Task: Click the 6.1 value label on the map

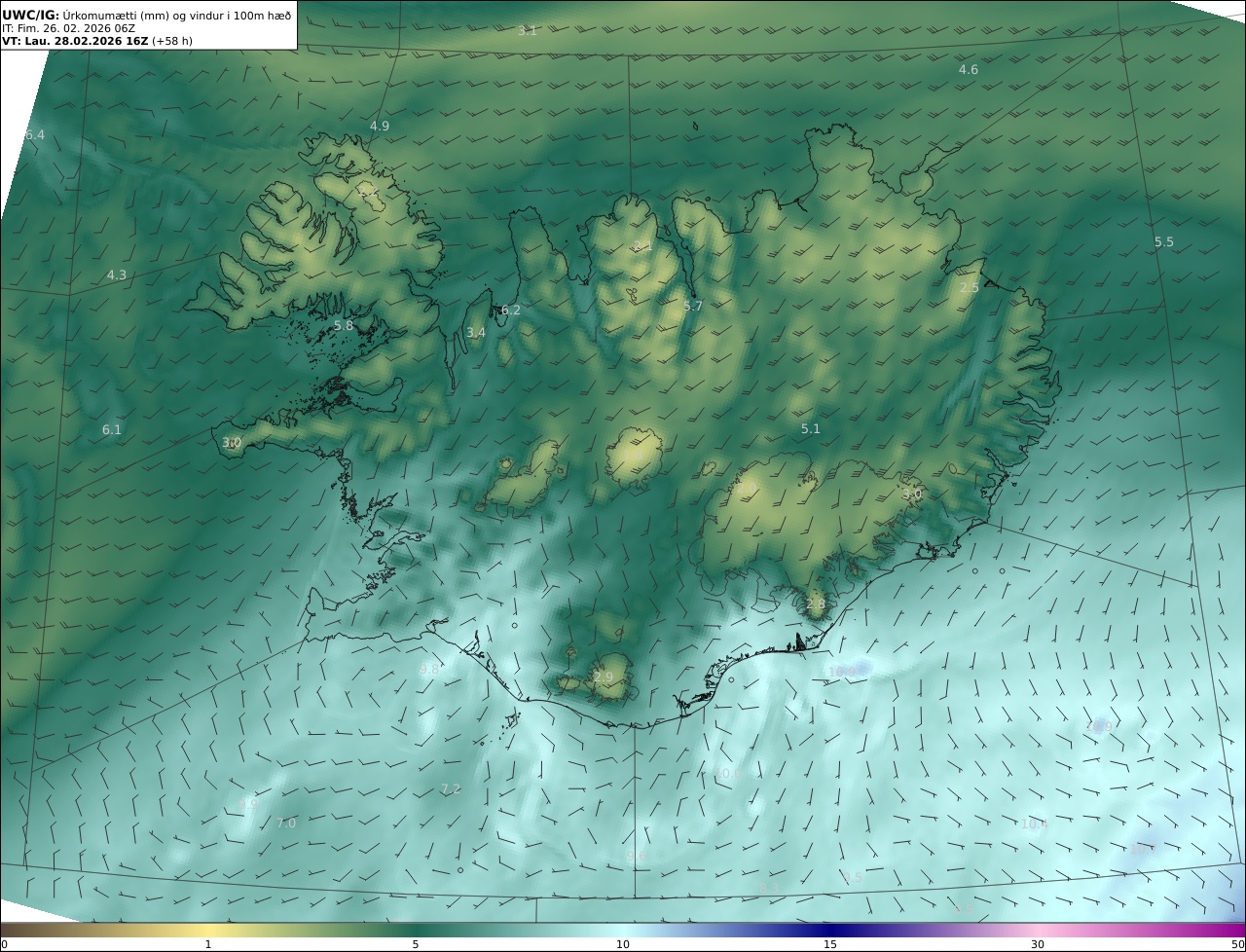Action: click(111, 430)
